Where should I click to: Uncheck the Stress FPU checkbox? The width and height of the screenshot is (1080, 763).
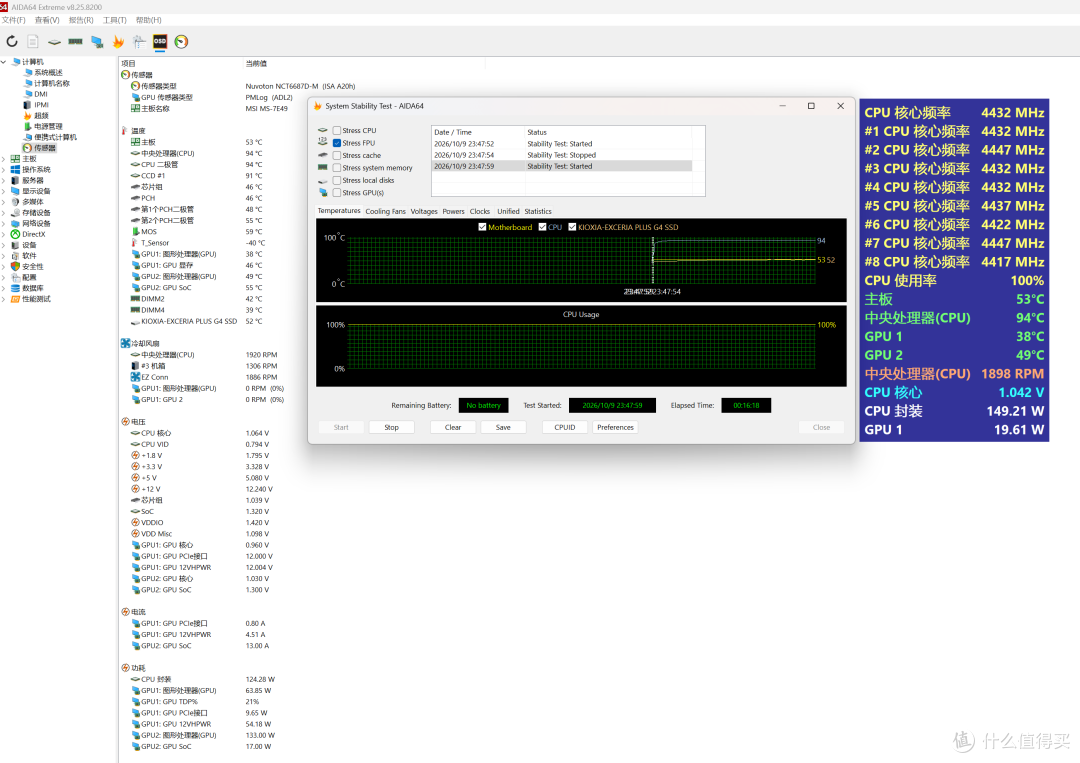coord(337,143)
